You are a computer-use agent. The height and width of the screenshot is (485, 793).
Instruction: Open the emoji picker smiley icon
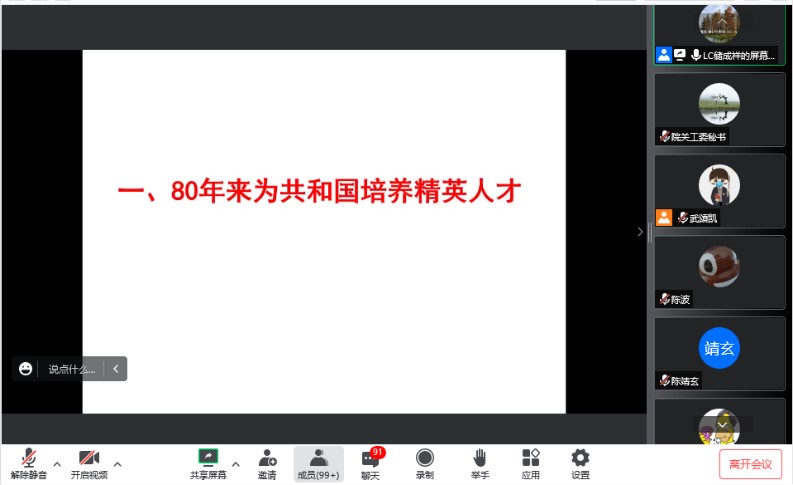click(26, 369)
